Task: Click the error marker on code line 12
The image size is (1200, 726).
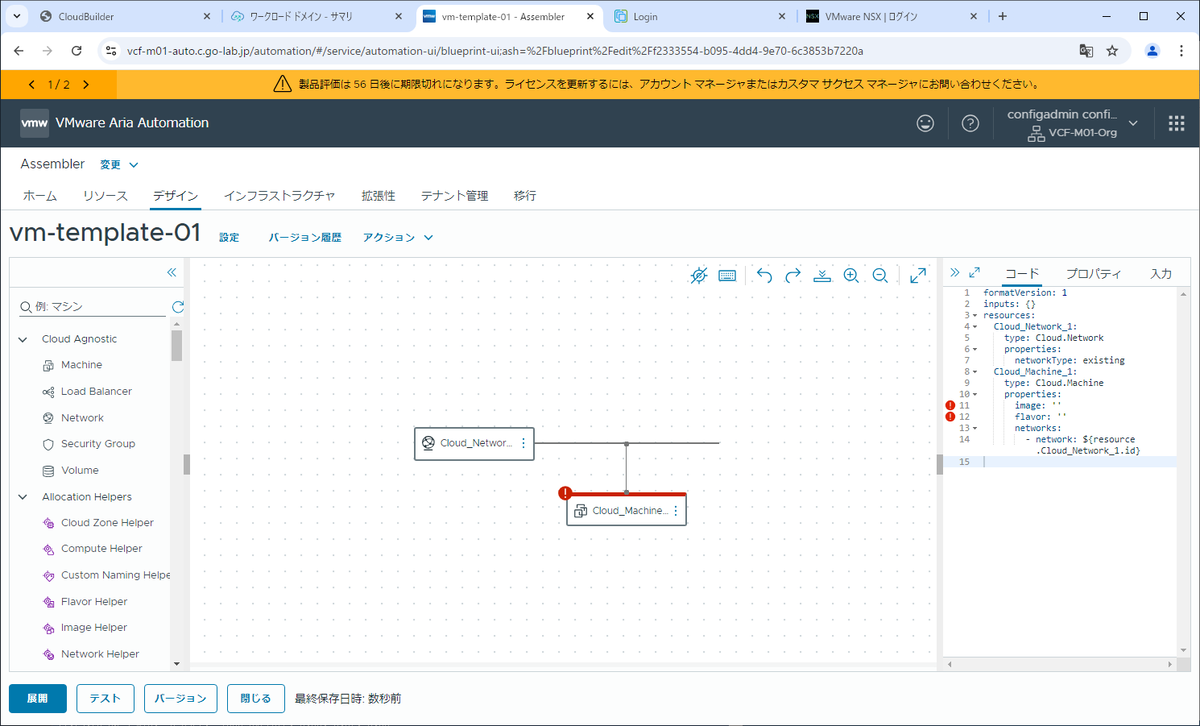Action: tap(950, 416)
